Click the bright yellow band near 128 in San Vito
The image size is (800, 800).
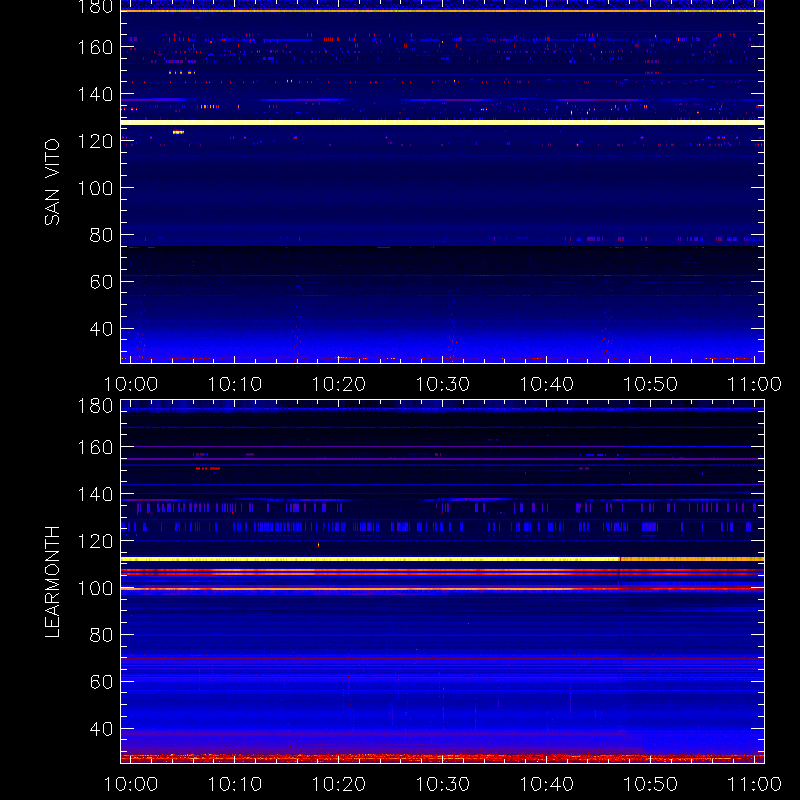tap(442, 122)
